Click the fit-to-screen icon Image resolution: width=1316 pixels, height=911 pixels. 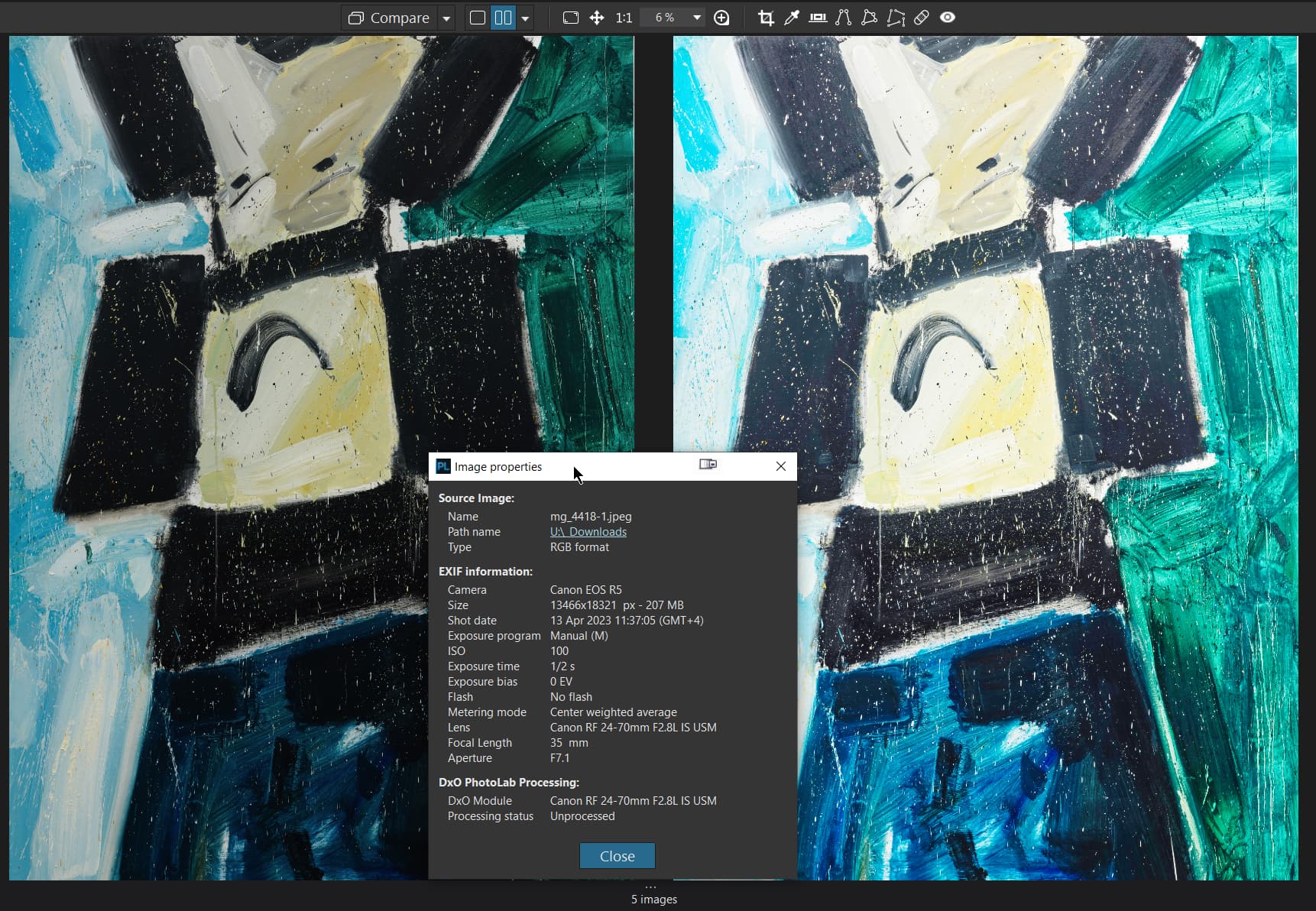tap(571, 18)
